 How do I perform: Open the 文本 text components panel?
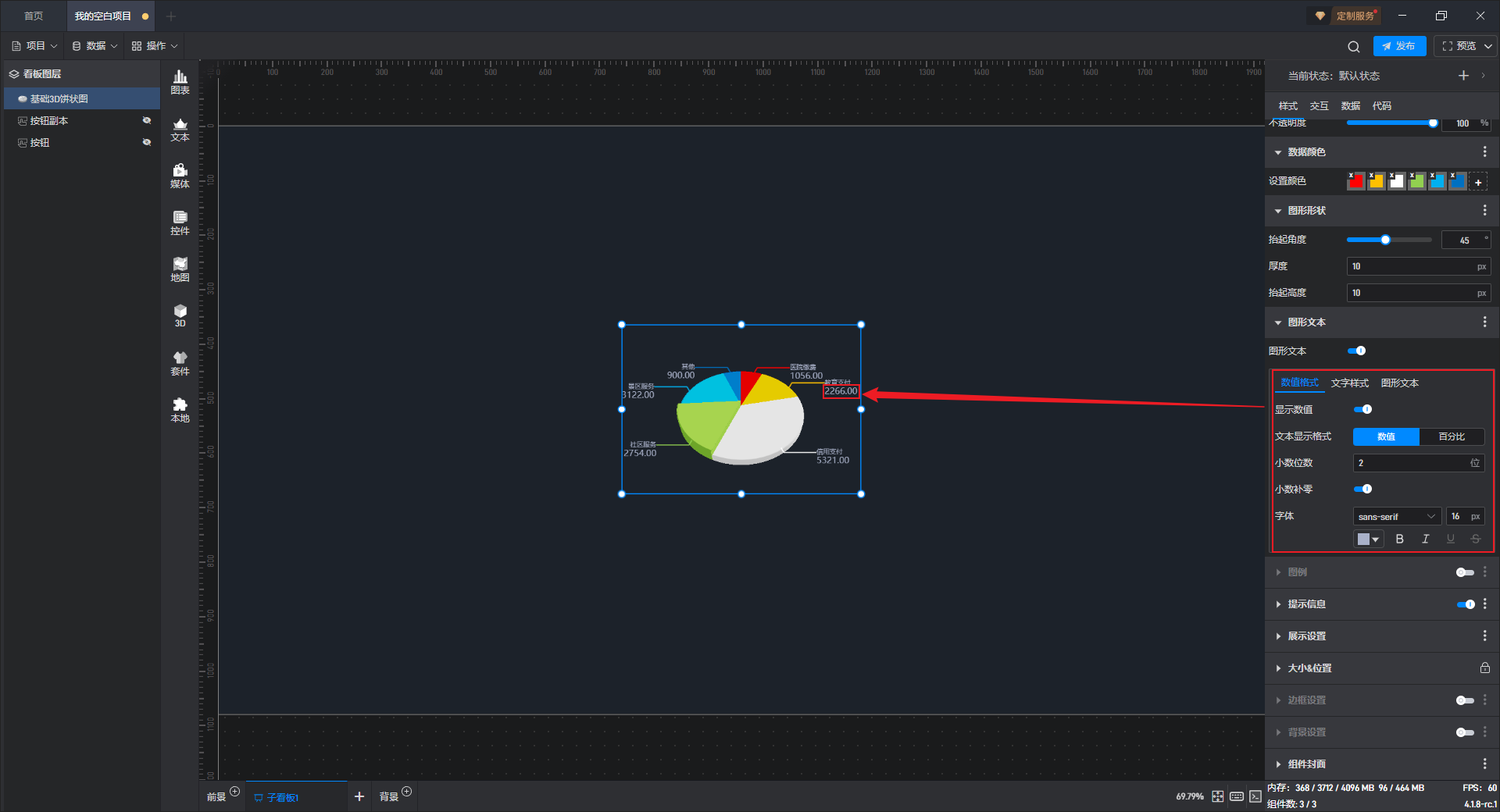pos(180,129)
